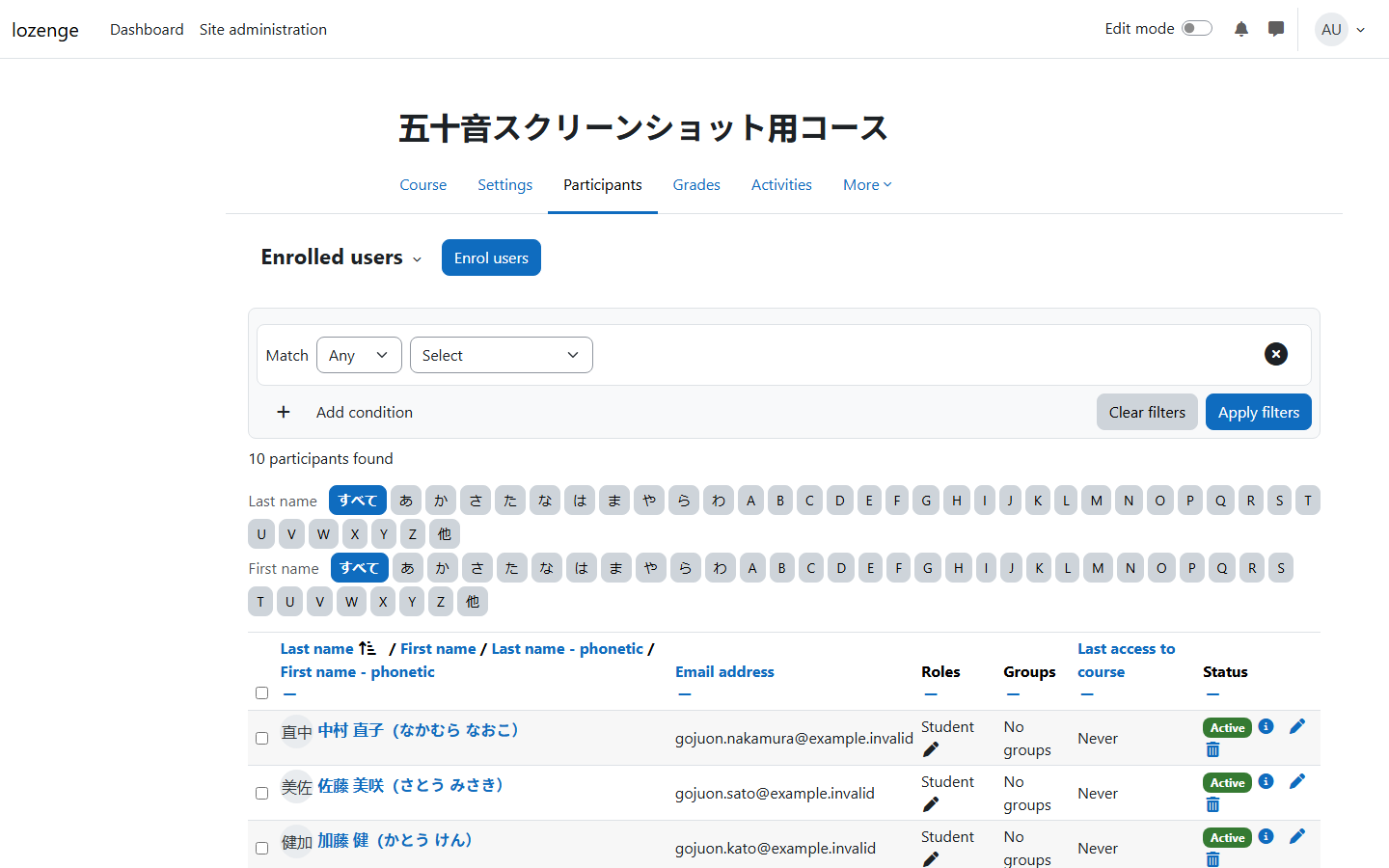Show enrolment info for 加藤 健

pyautogui.click(x=1266, y=836)
